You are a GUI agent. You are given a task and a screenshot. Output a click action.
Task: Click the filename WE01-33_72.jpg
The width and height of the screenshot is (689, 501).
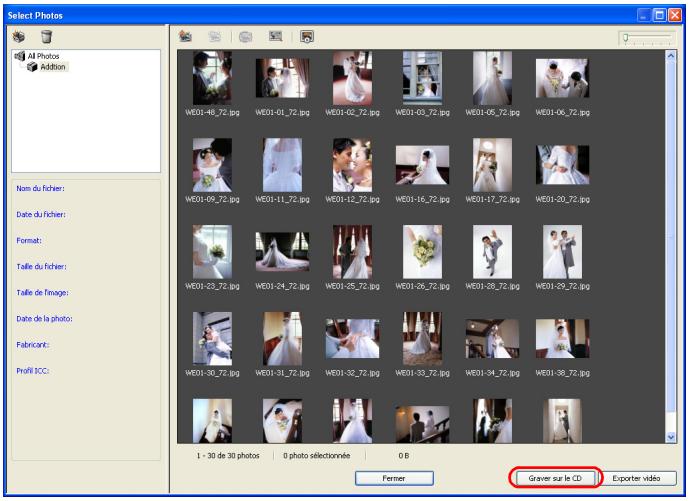point(422,373)
